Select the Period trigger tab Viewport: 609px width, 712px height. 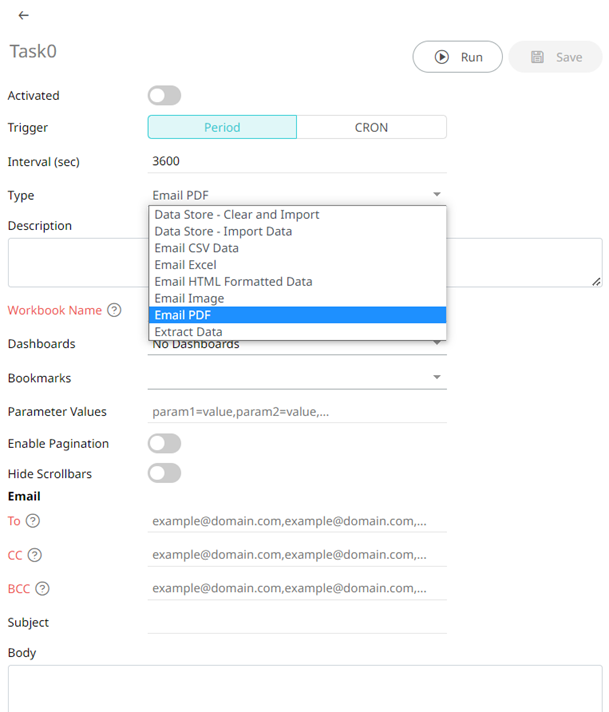click(222, 127)
